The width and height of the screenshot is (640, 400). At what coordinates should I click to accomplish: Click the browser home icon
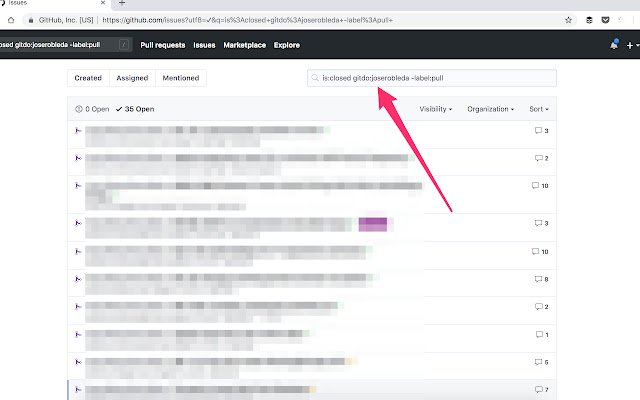point(11,20)
